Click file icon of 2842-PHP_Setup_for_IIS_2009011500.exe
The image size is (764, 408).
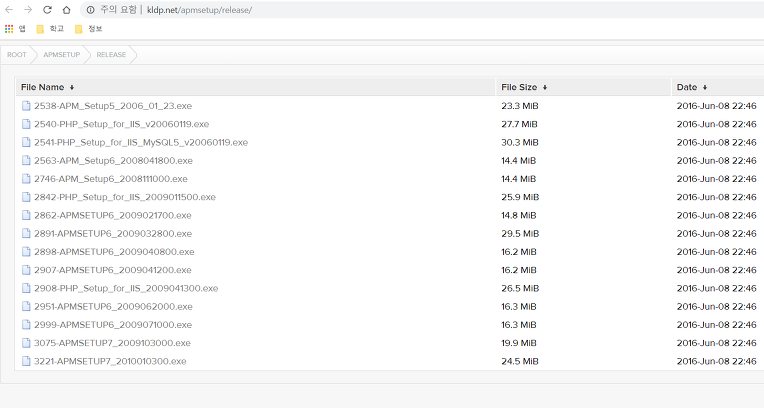pos(26,197)
